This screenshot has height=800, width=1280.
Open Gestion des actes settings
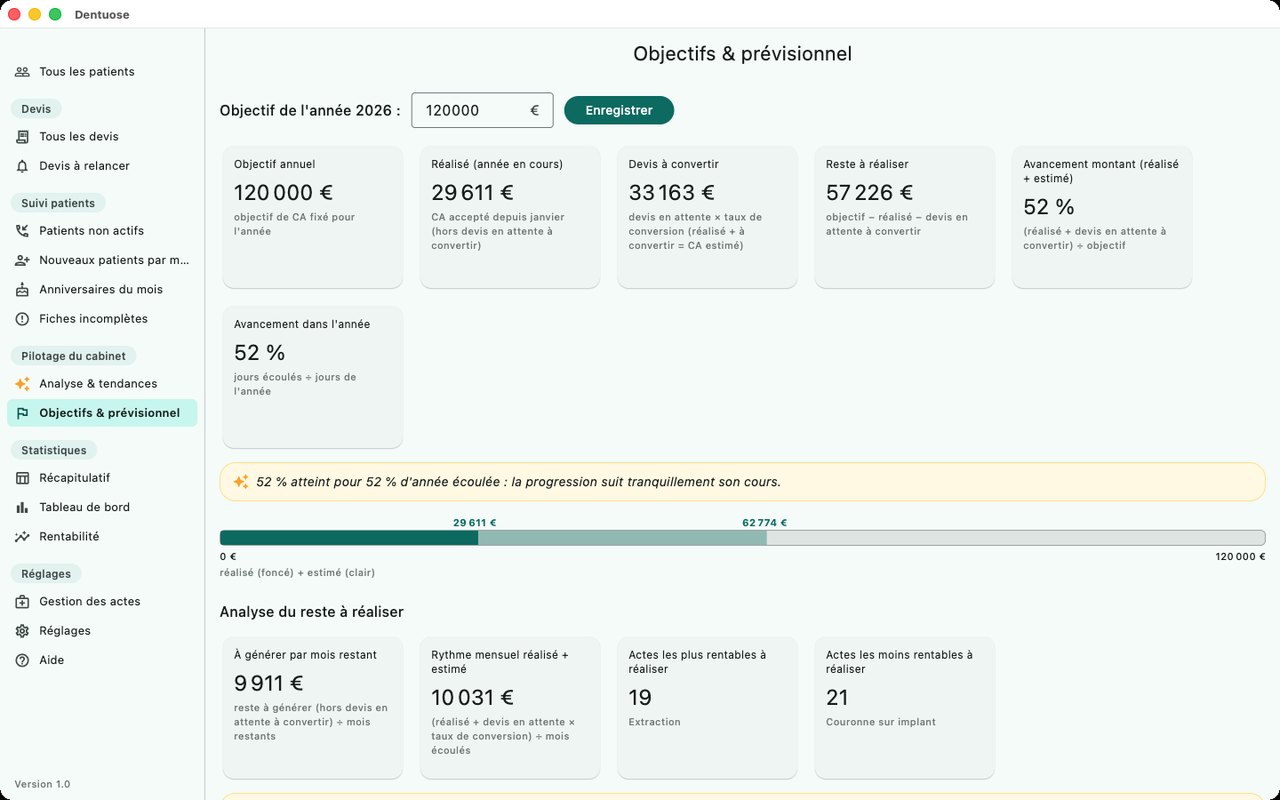102,602
